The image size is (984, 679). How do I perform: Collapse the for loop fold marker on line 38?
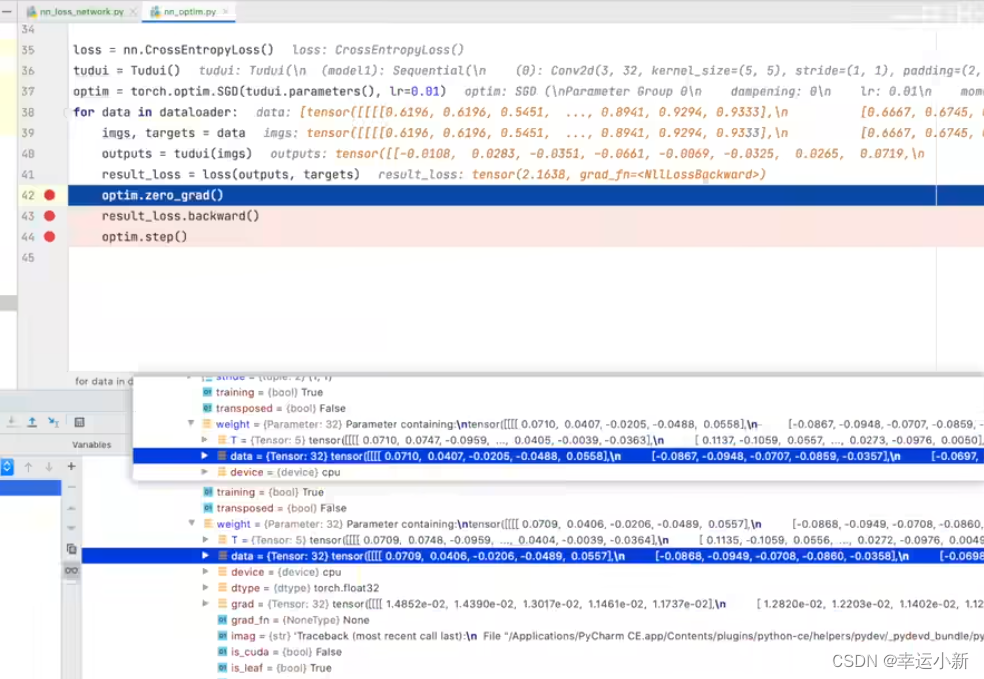tap(65, 112)
